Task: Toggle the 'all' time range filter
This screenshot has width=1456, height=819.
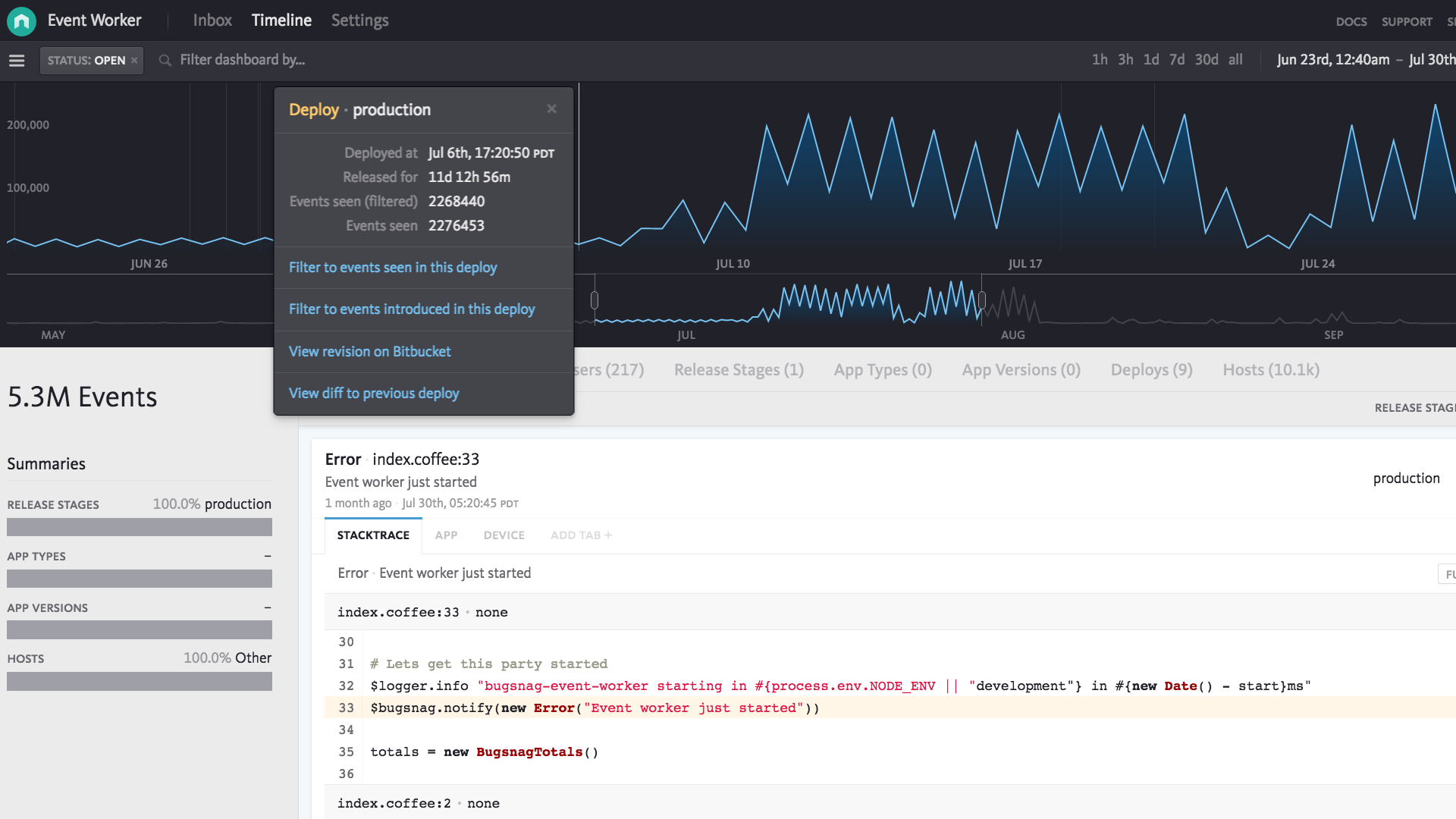Action: (x=1237, y=59)
